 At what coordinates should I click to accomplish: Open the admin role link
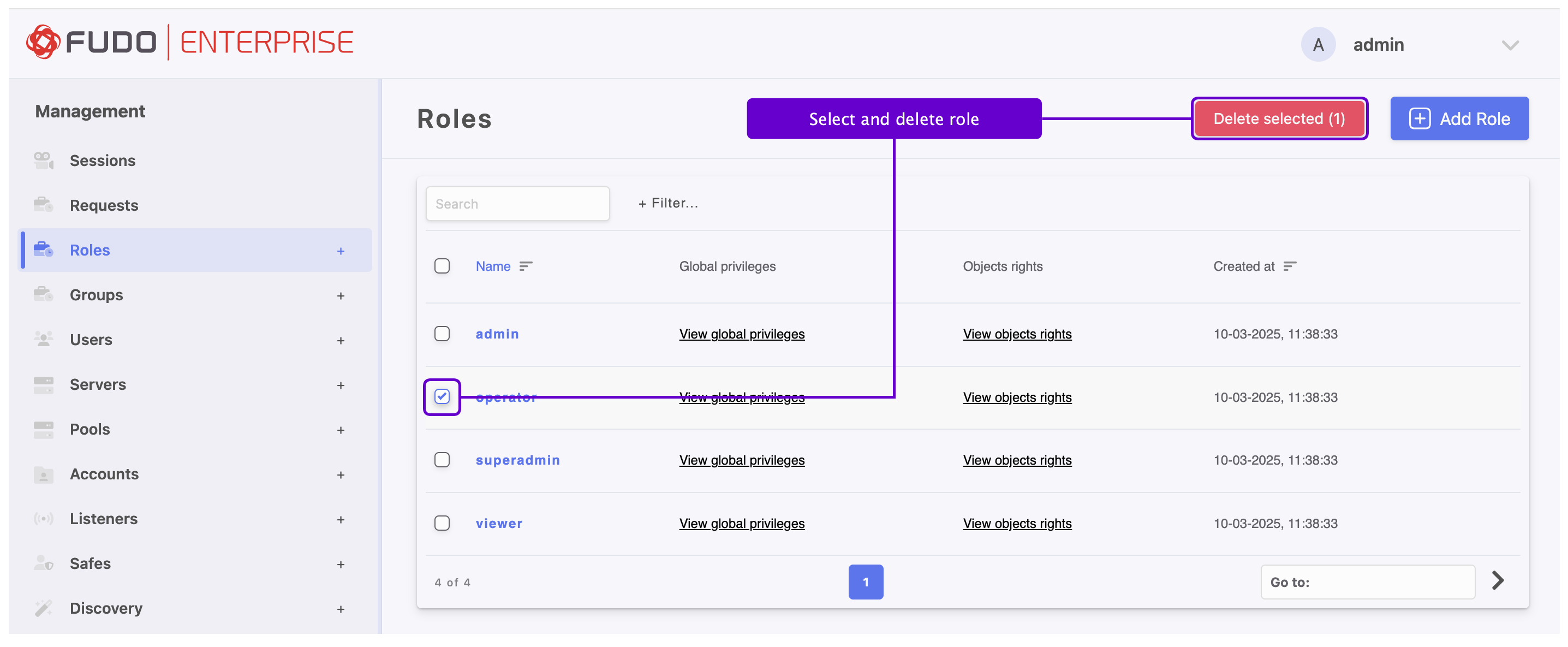pyautogui.click(x=497, y=333)
